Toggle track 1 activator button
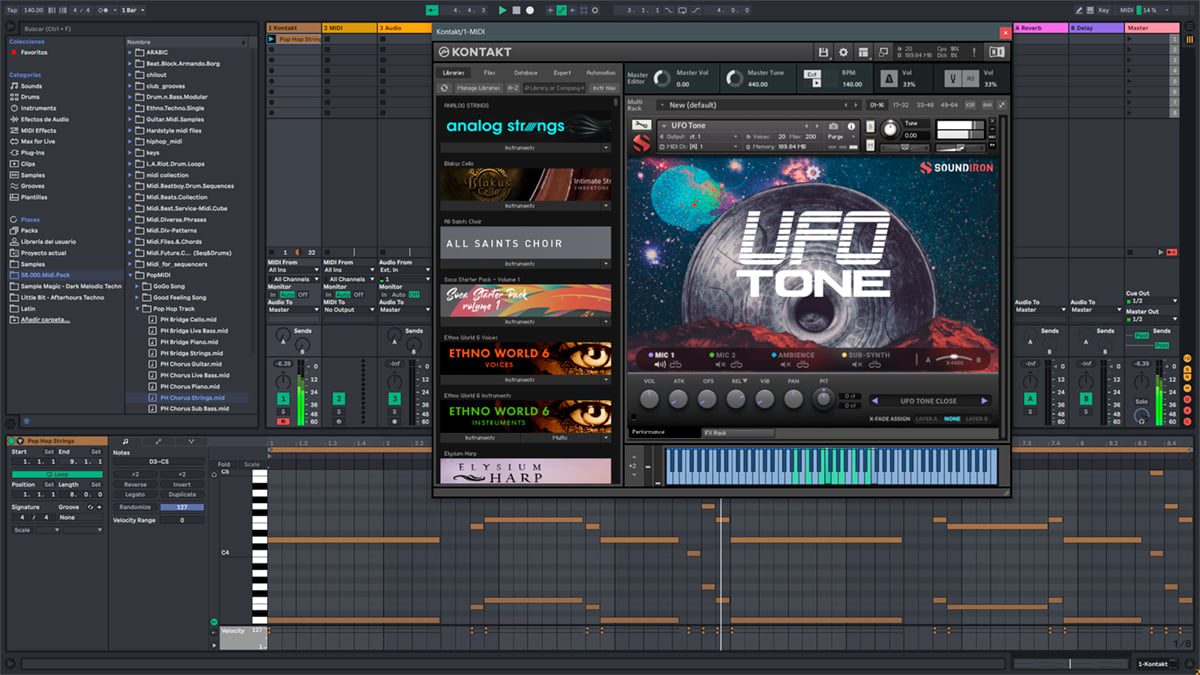This screenshot has height=675, width=1200. pos(283,399)
